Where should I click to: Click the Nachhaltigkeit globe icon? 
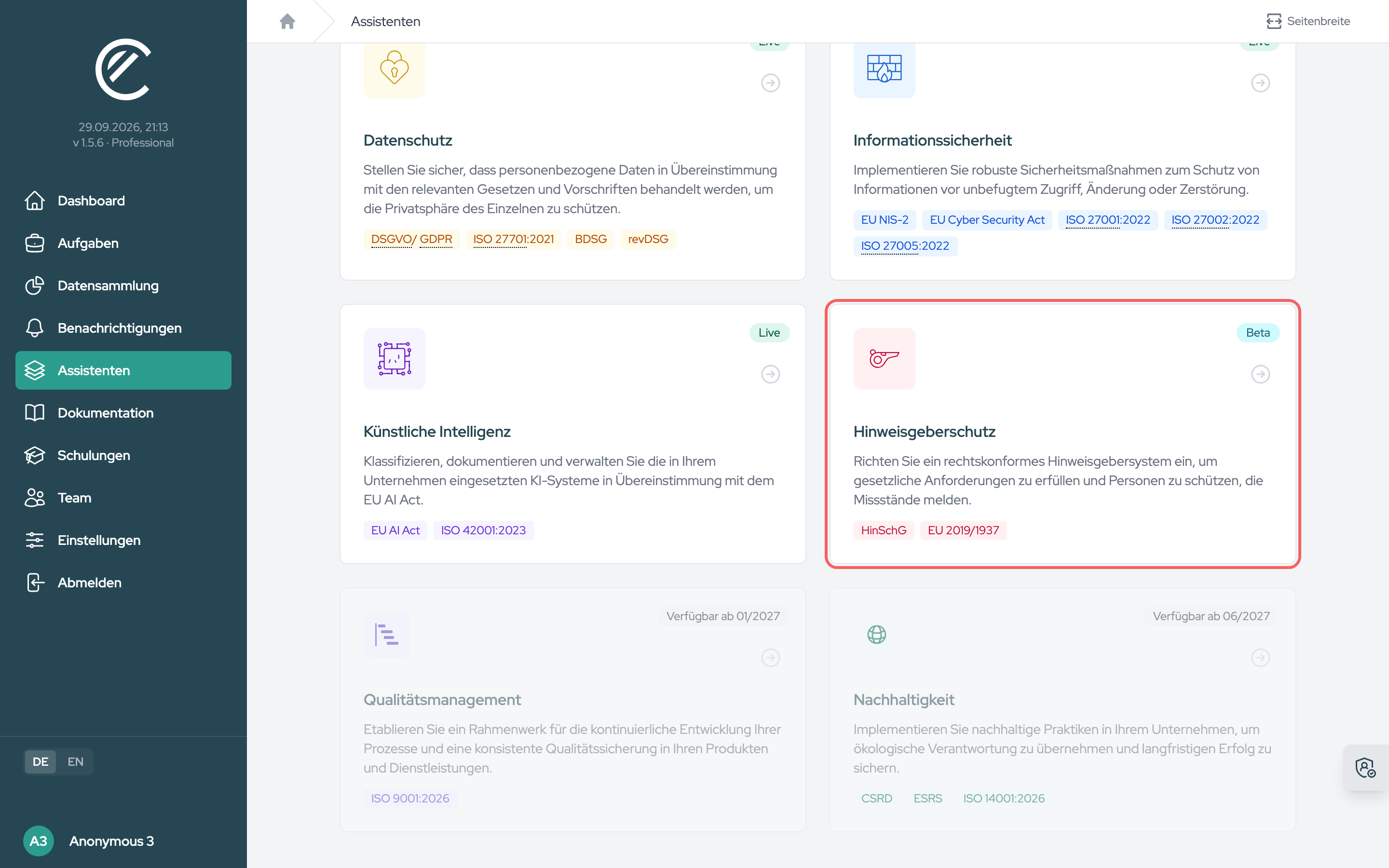[x=876, y=634]
